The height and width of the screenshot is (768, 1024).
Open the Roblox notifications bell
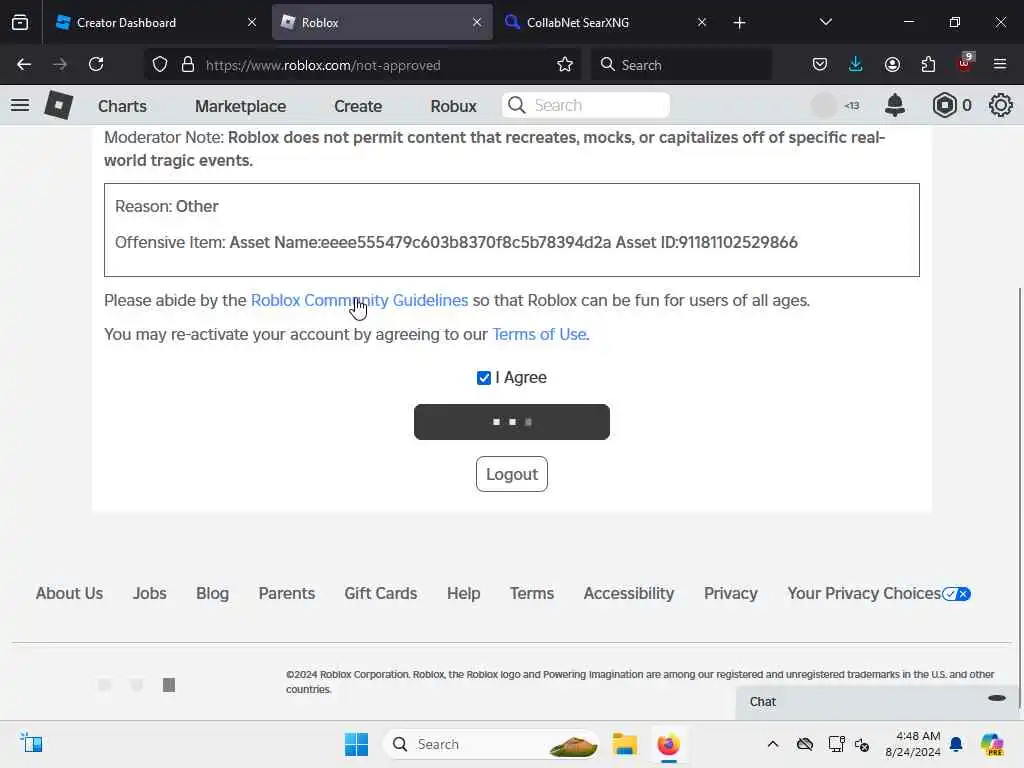895,105
